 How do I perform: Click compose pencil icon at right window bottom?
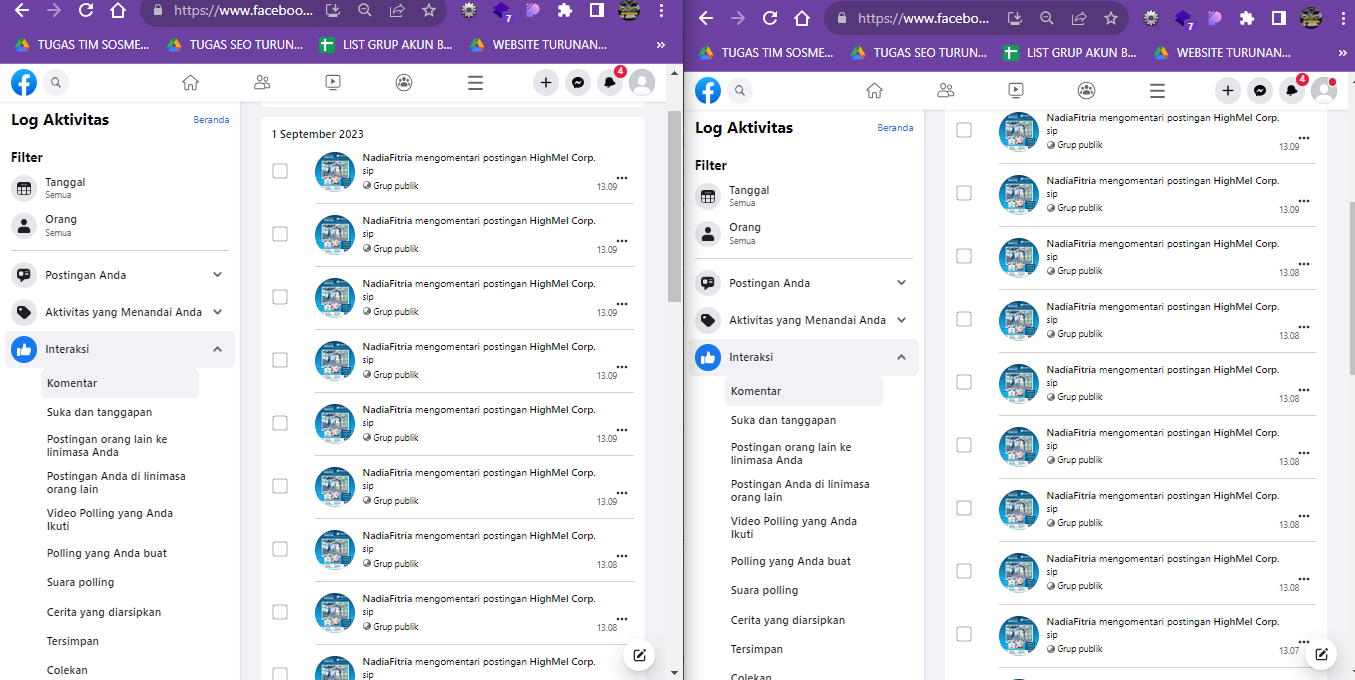[1321, 654]
